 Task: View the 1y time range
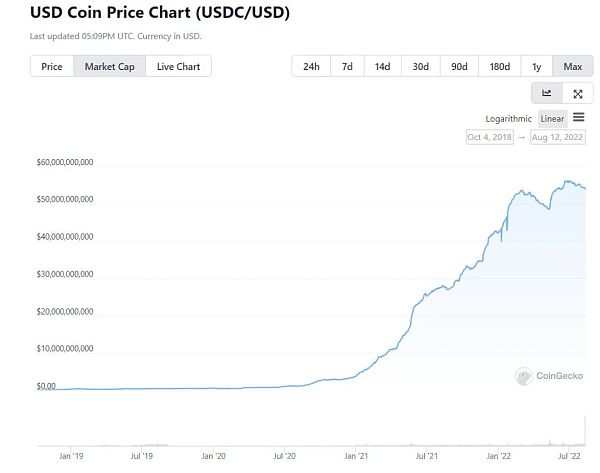coord(537,67)
